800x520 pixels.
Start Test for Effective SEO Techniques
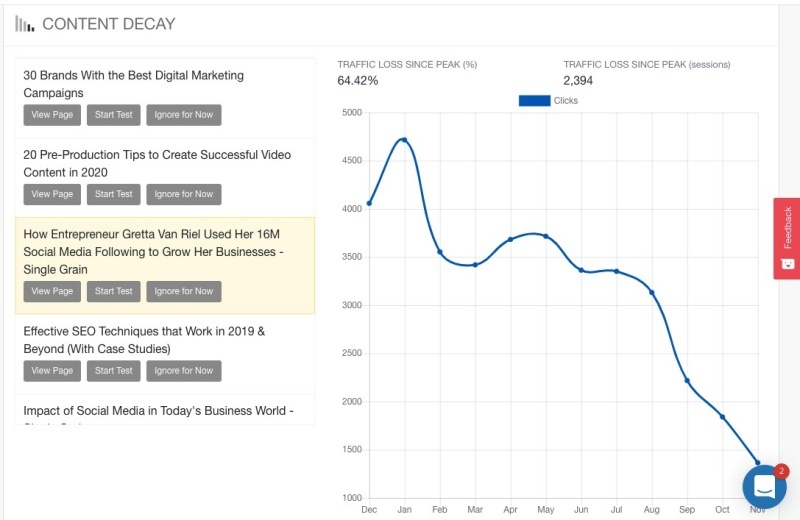coord(113,371)
